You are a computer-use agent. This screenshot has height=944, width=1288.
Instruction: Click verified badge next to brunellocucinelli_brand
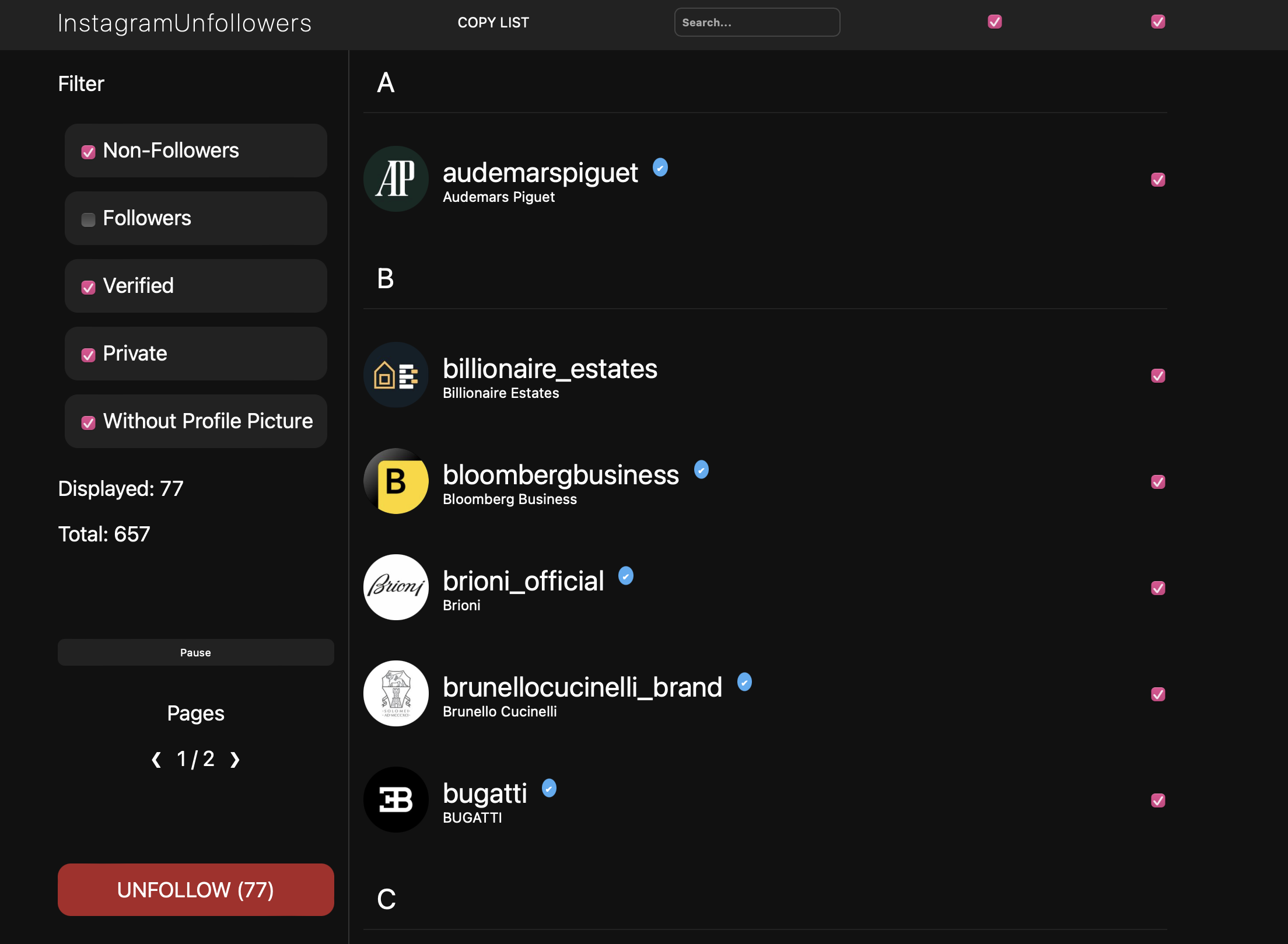click(744, 682)
